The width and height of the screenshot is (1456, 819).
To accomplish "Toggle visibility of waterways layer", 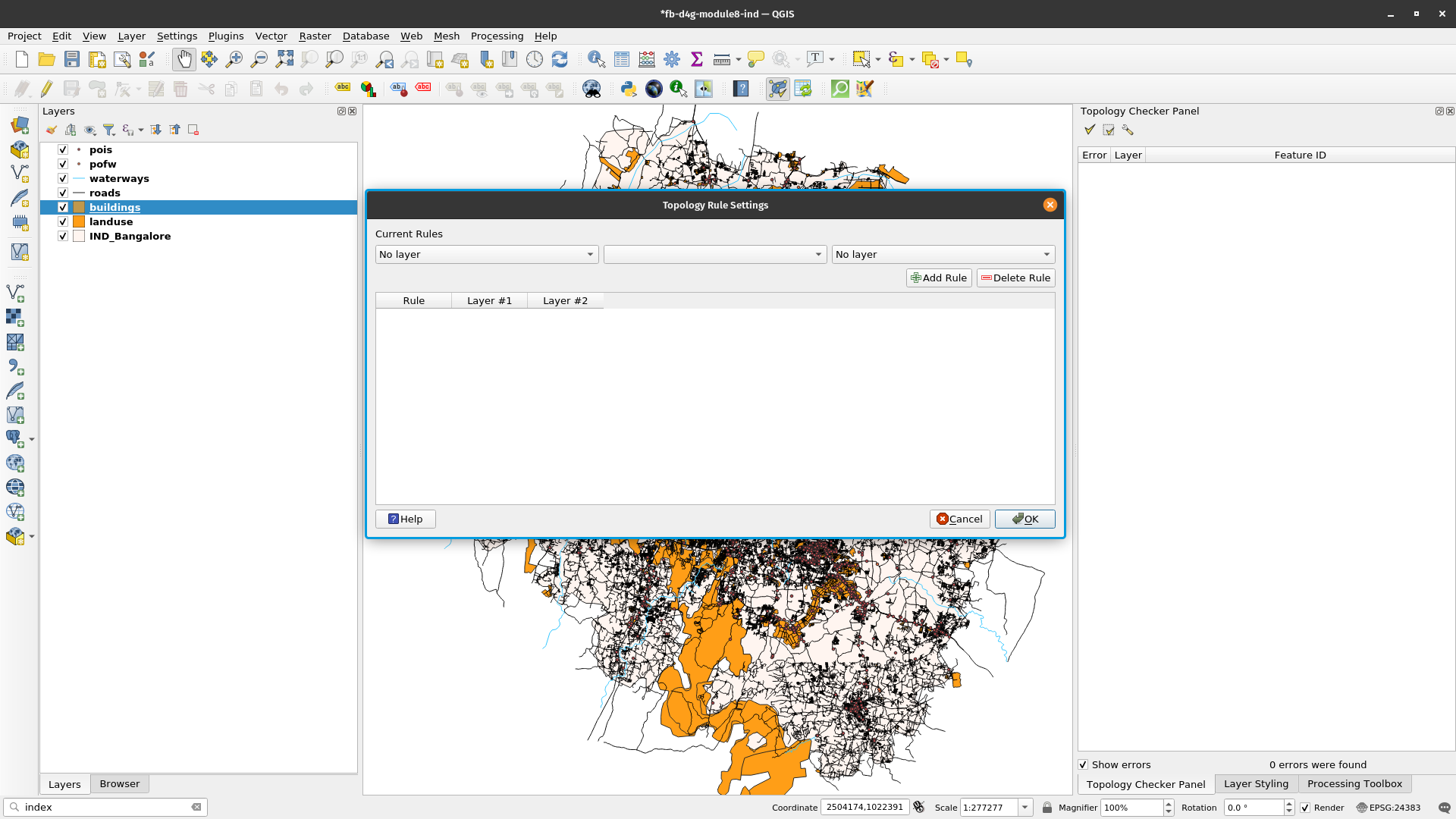I will tap(63, 178).
